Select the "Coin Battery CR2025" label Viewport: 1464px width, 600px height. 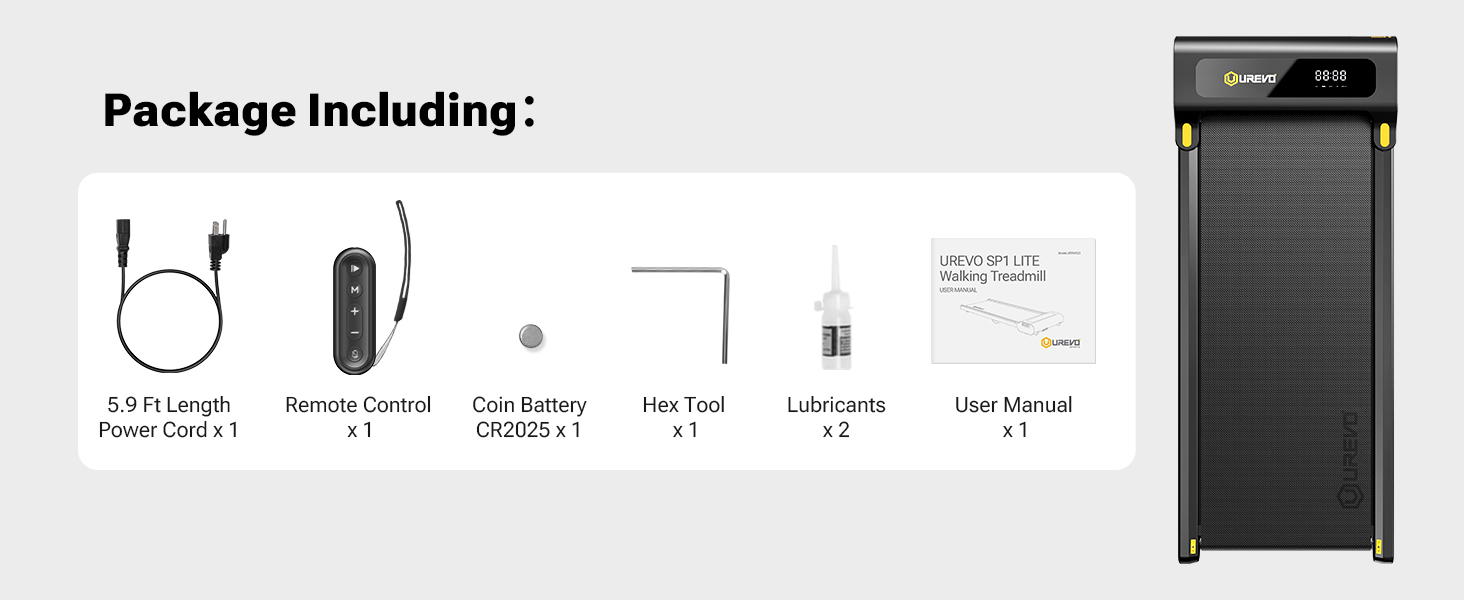pyautogui.click(x=529, y=417)
